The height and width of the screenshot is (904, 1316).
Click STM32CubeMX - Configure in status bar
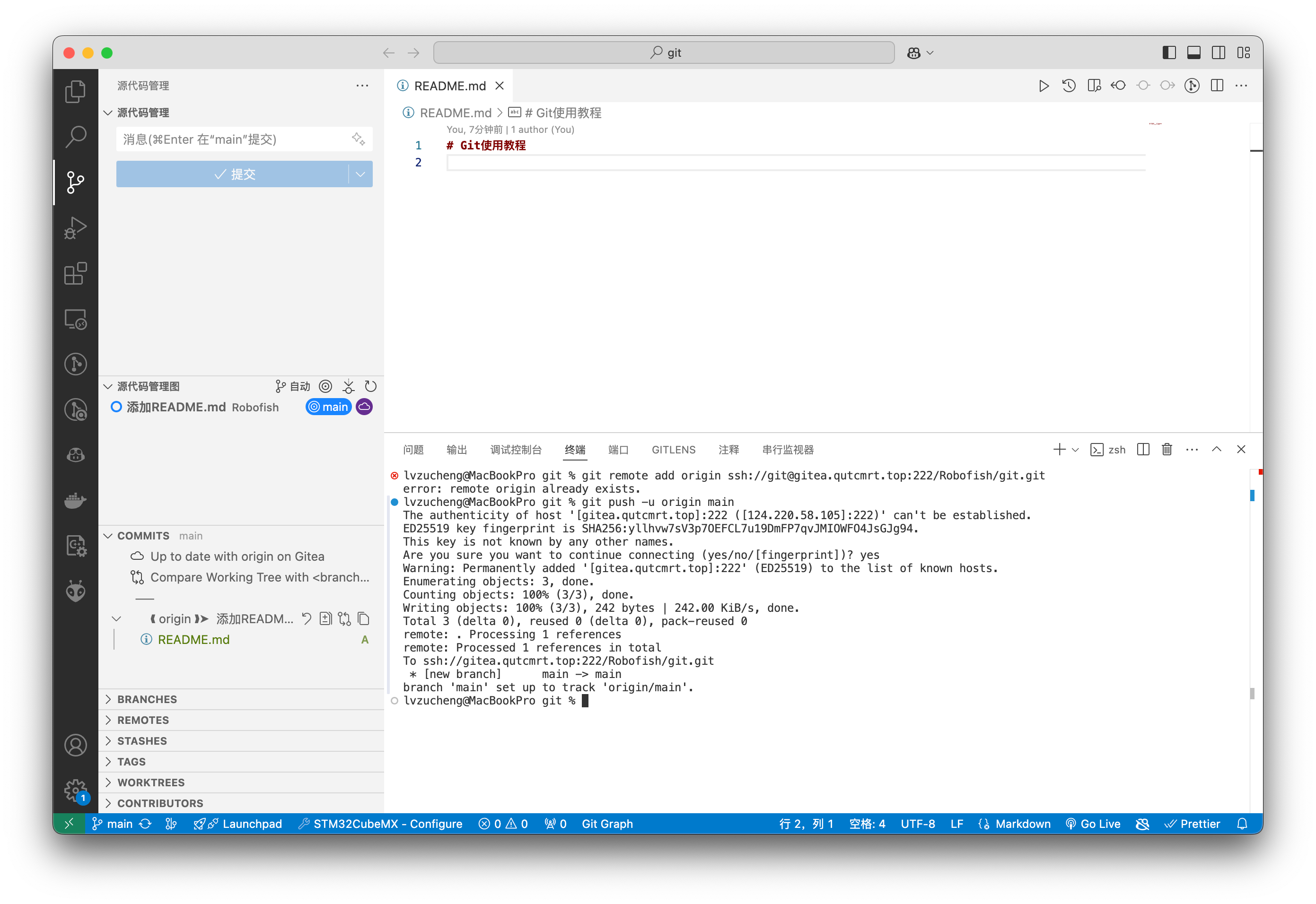click(x=380, y=824)
